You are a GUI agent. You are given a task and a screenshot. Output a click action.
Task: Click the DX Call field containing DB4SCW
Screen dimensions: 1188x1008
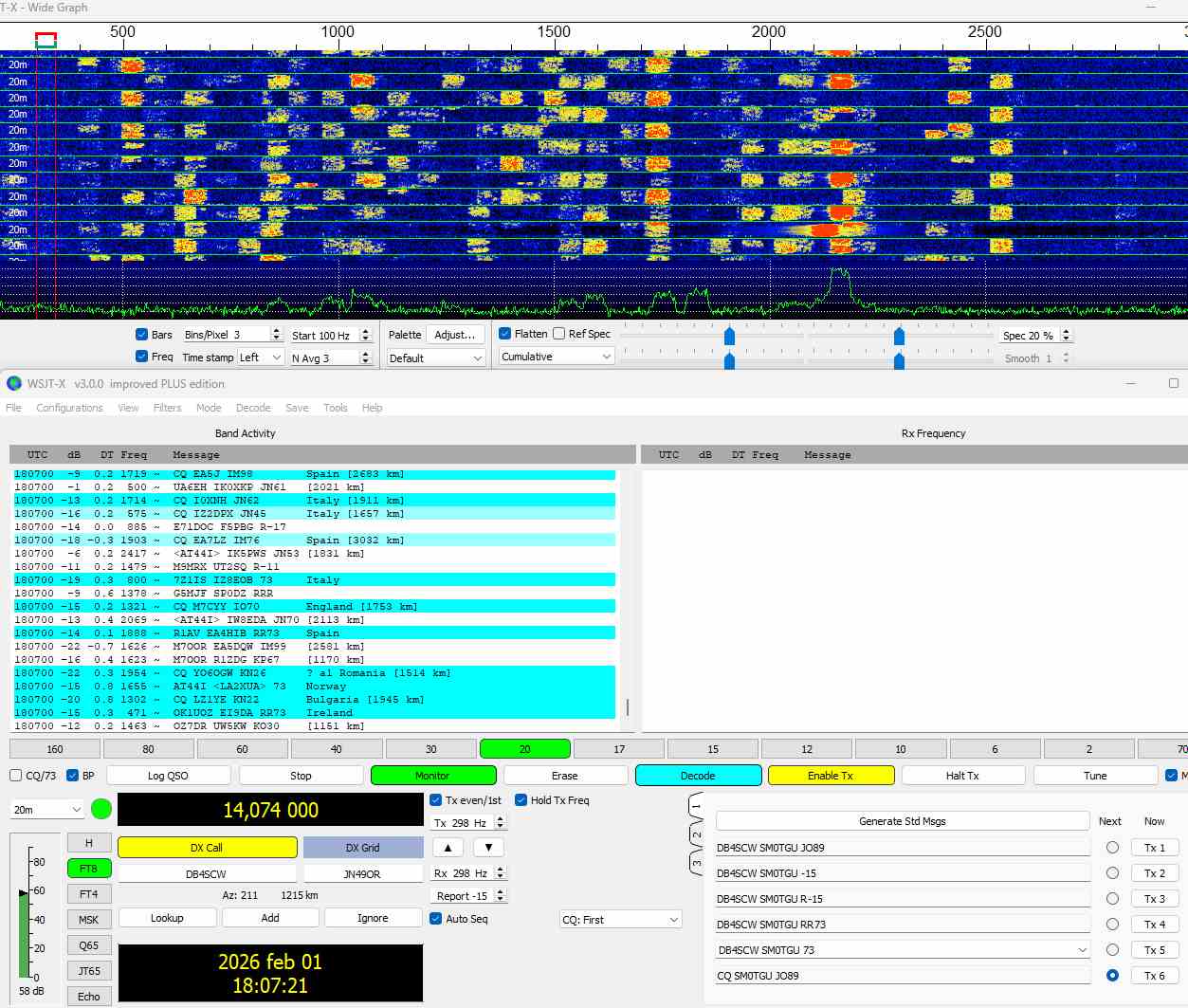(x=206, y=874)
